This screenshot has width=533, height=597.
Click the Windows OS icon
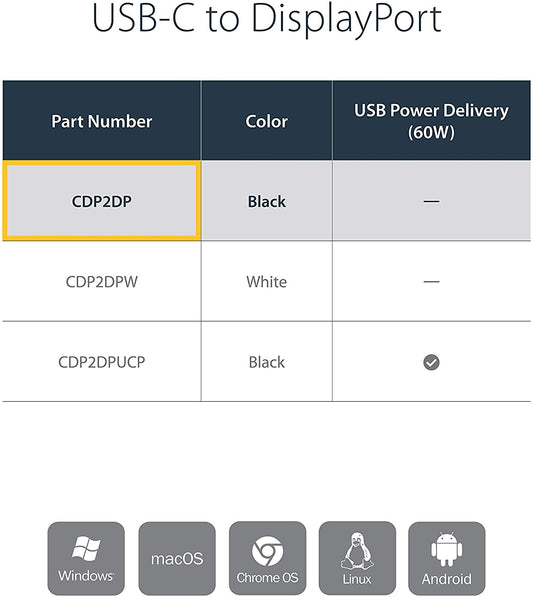click(86, 558)
